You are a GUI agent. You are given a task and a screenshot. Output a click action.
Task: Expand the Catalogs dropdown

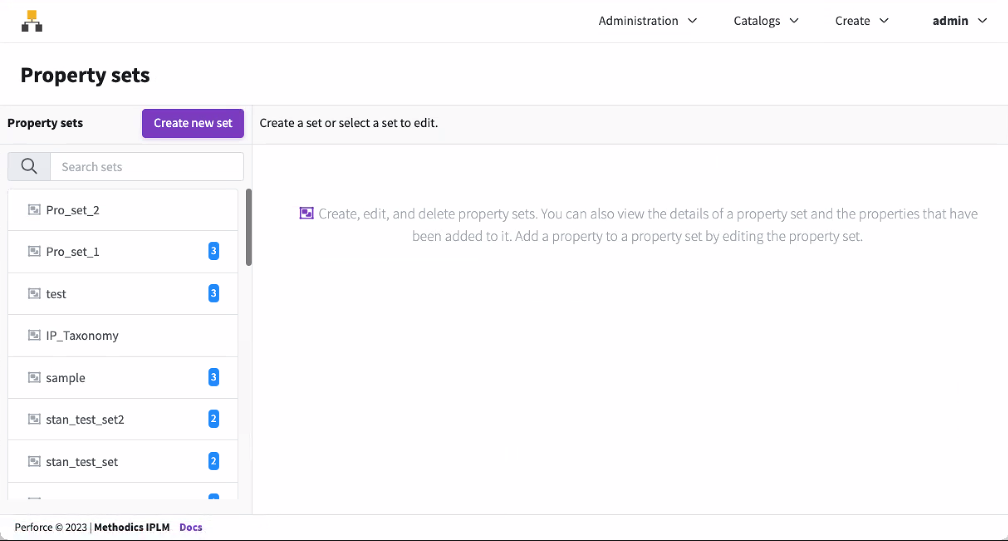(x=766, y=21)
